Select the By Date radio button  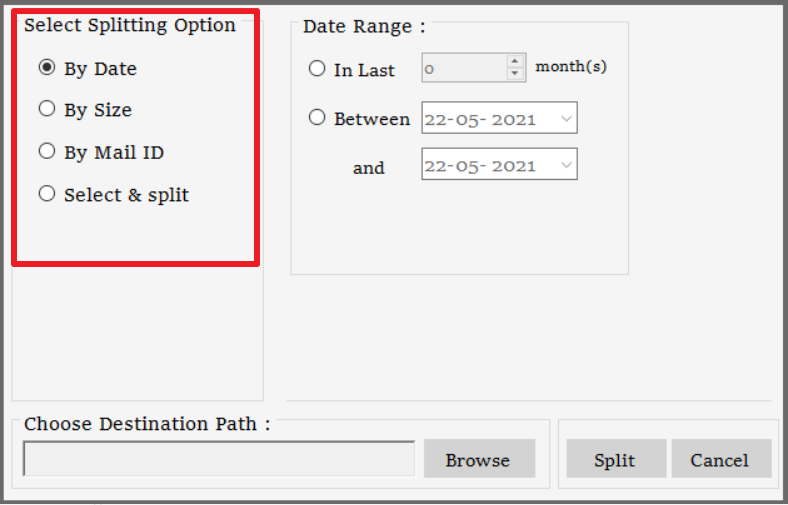pyautogui.click(x=47, y=68)
